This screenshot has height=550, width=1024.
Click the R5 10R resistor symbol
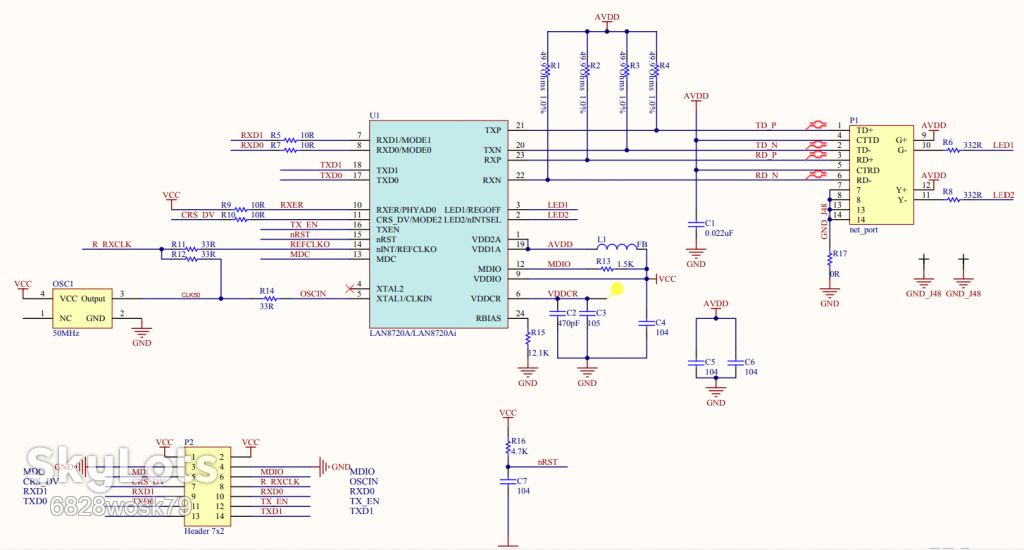tap(291, 140)
